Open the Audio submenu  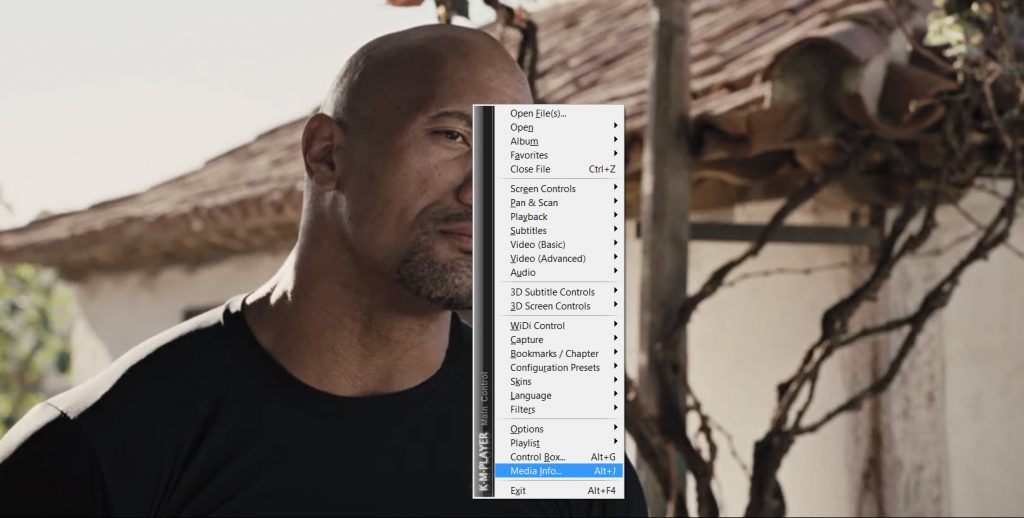tap(523, 272)
